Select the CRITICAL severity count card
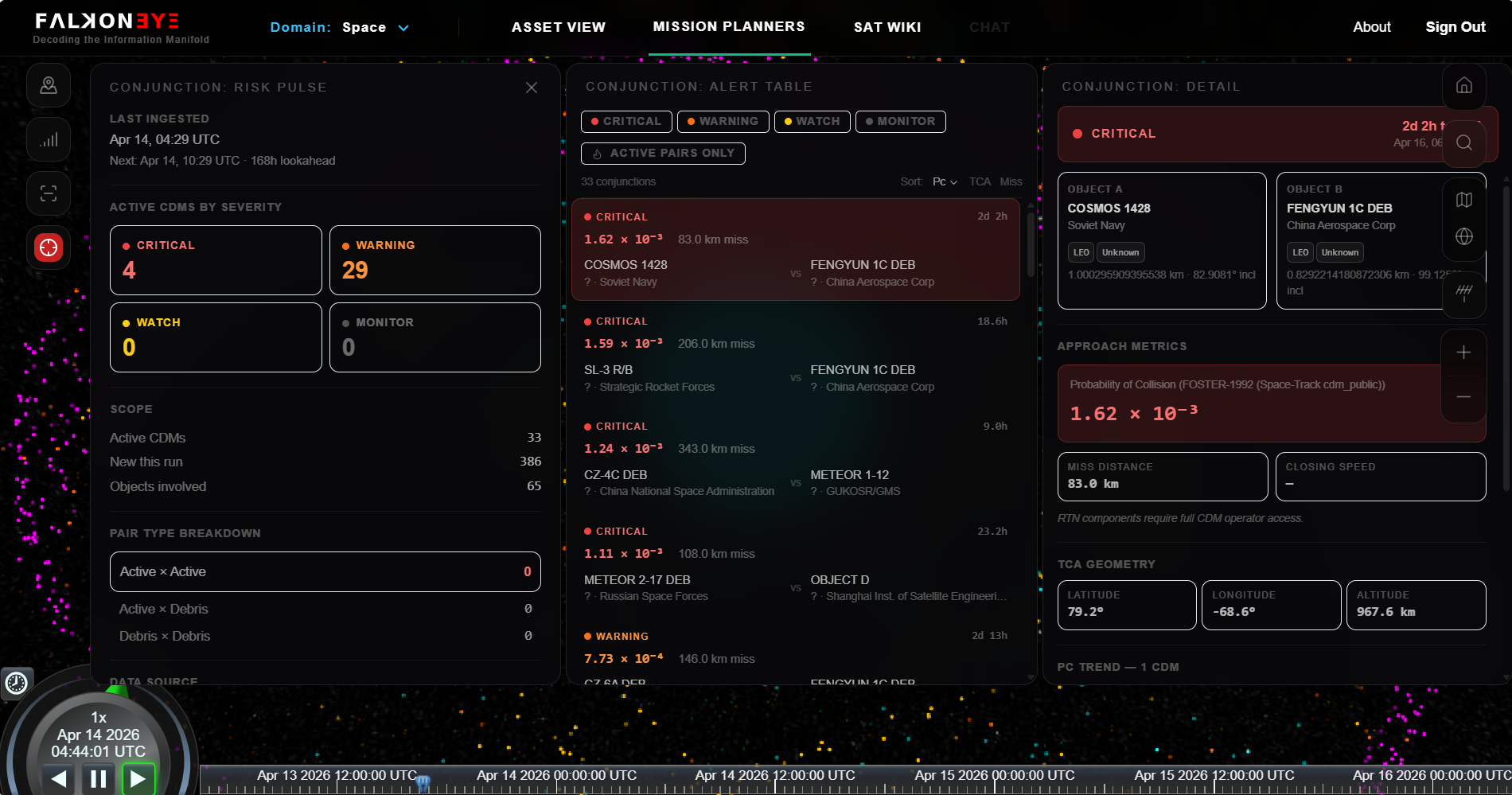This screenshot has width=1512, height=795. tap(216, 260)
